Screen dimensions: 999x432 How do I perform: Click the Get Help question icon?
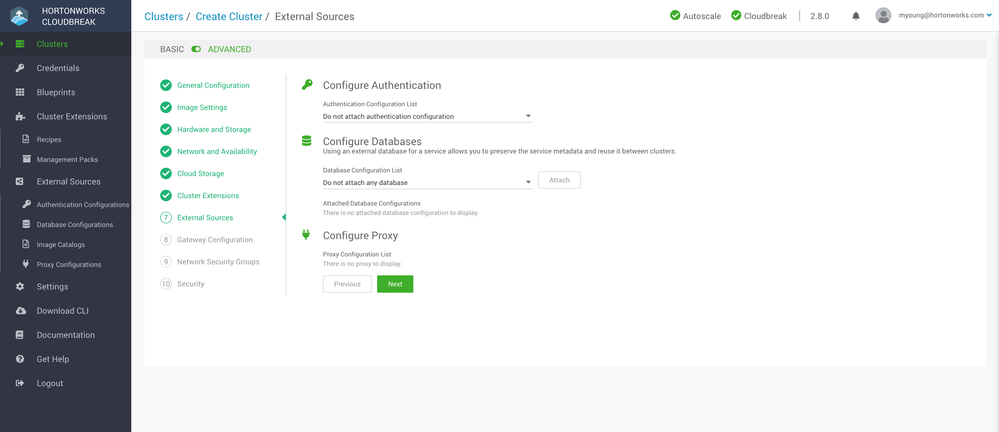click(x=20, y=359)
